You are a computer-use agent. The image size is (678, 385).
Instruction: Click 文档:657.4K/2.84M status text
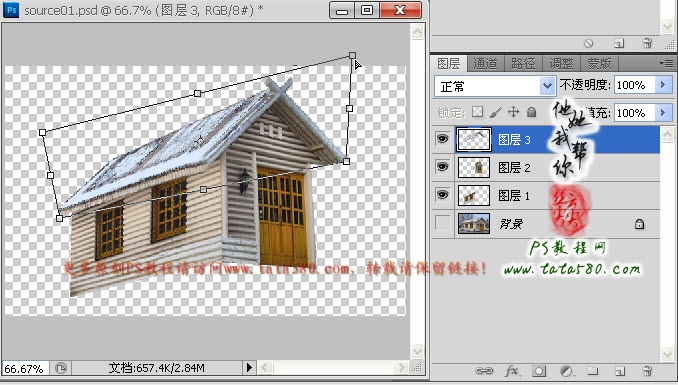coord(157,368)
